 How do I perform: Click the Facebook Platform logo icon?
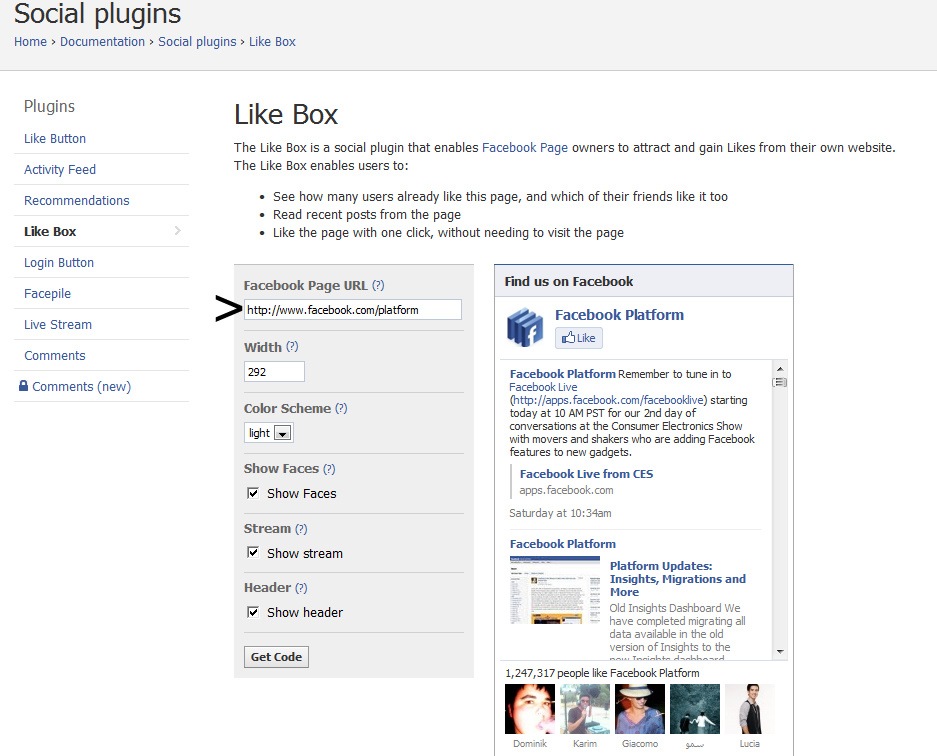pos(525,326)
